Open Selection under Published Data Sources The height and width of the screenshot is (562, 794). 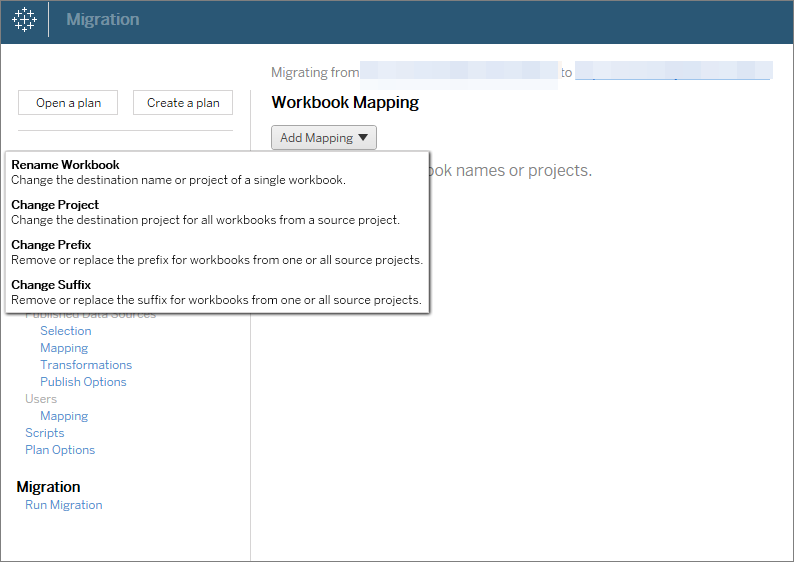point(65,331)
